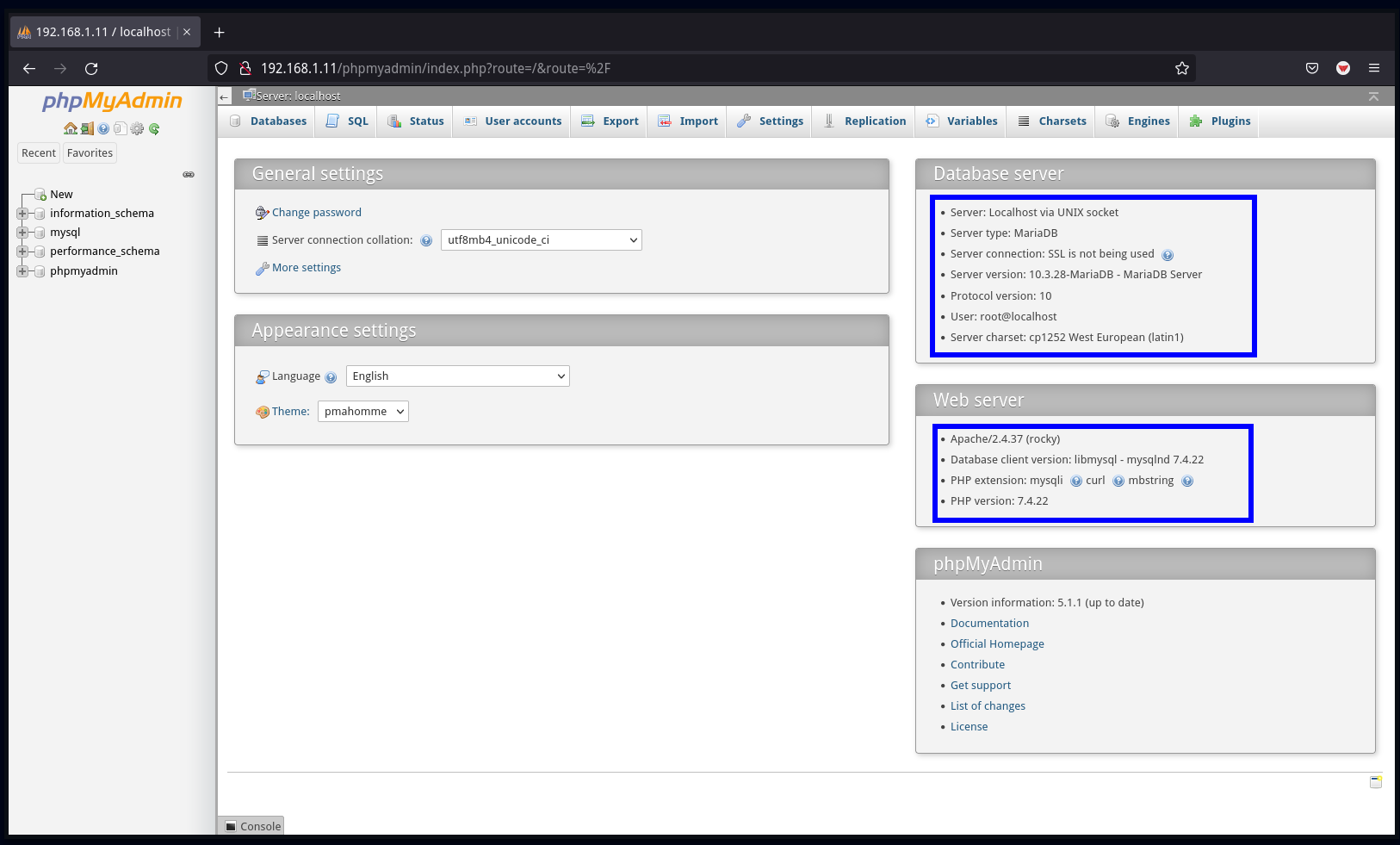Click Change password link
The height and width of the screenshot is (845, 1400).
[x=317, y=213]
